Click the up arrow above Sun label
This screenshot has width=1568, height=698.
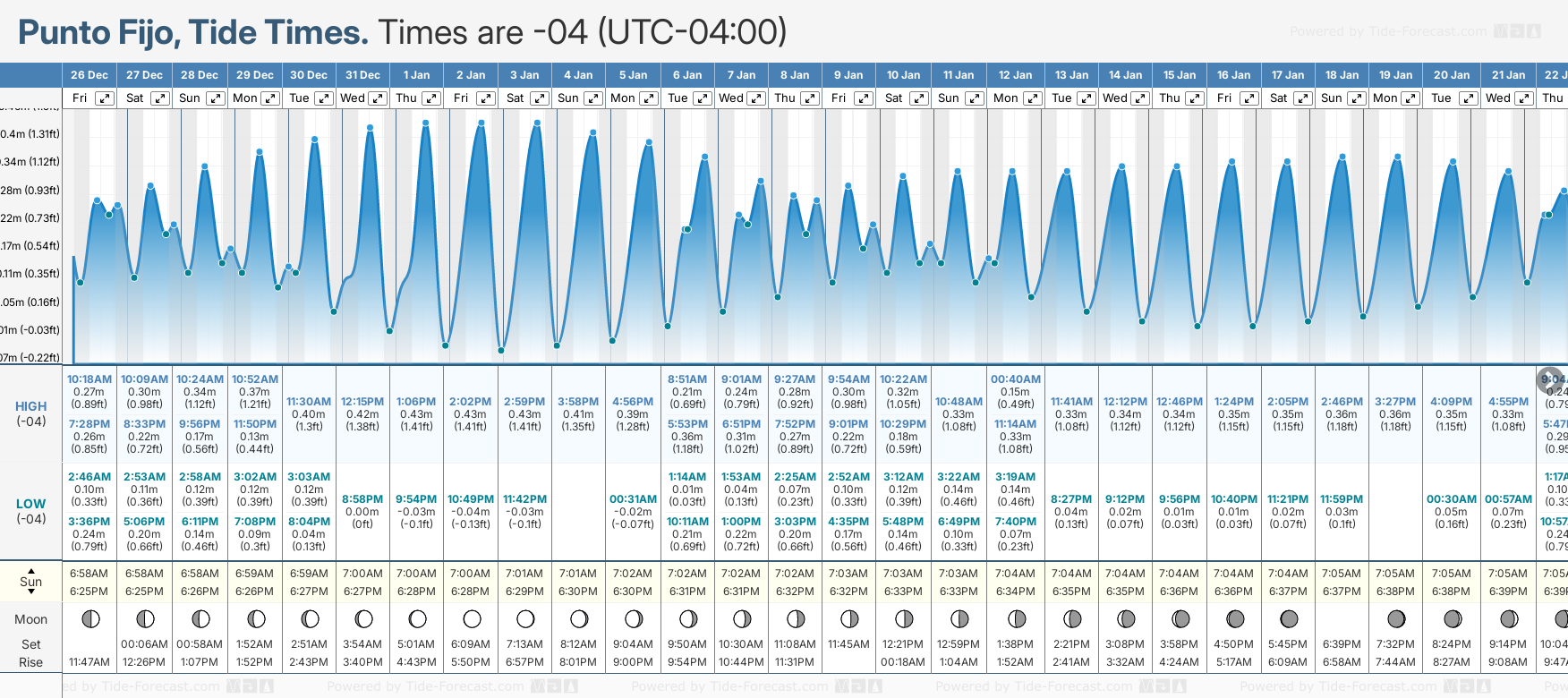coord(31,570)
